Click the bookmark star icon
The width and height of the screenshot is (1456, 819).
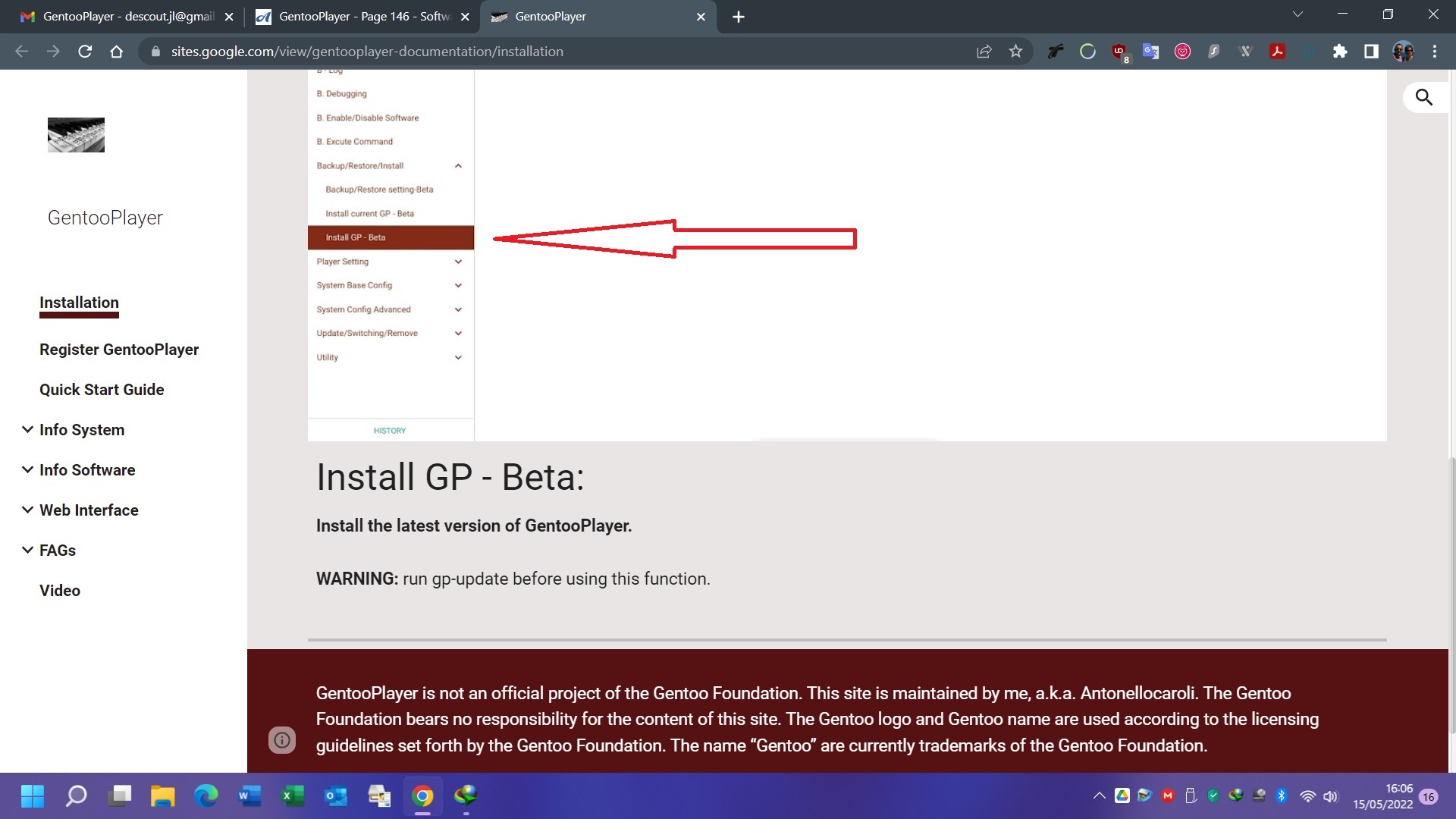pos(1015,52)
